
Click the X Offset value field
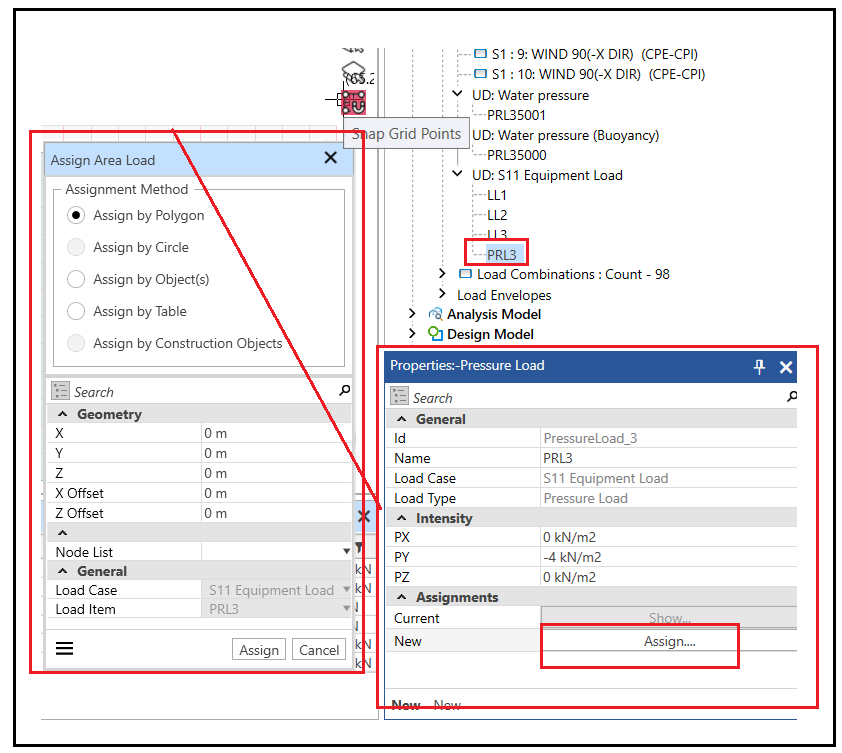(x=276, y=493)
